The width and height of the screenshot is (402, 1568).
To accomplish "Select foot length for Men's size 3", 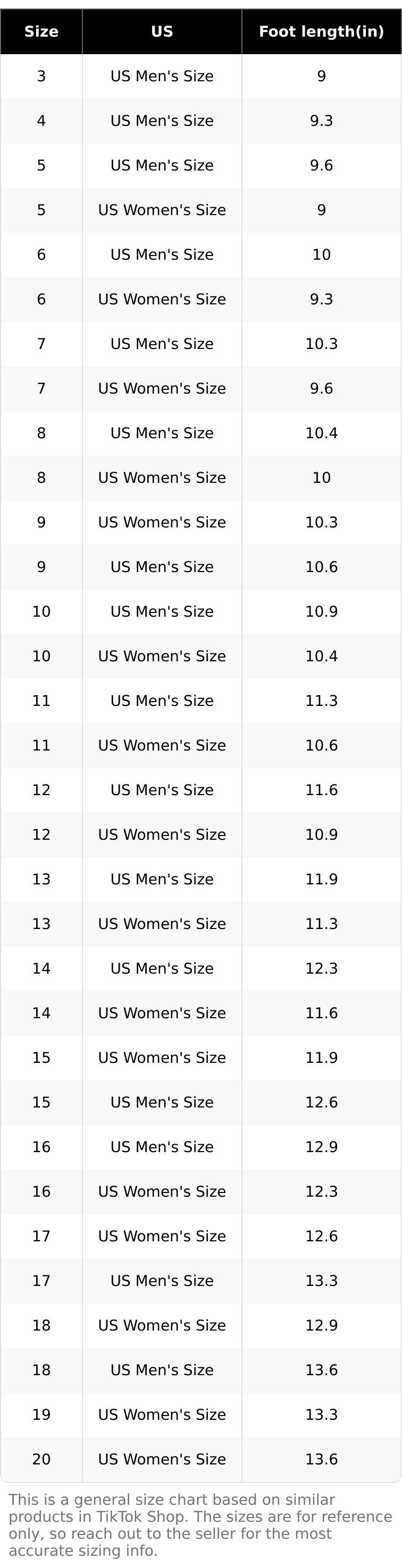I will (321, 76).
